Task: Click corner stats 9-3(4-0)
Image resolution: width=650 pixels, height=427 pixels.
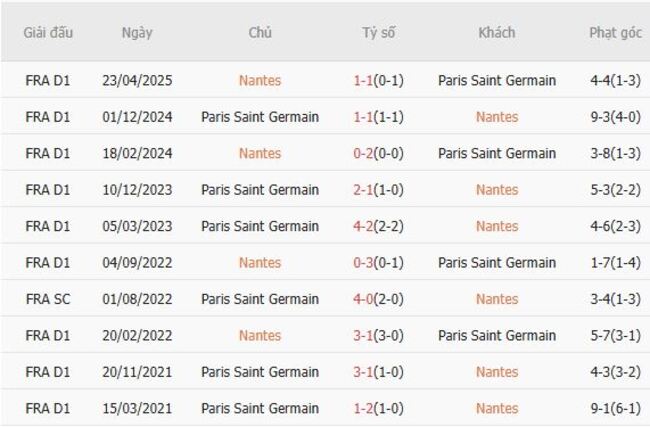Action: (x=615, y=117)
